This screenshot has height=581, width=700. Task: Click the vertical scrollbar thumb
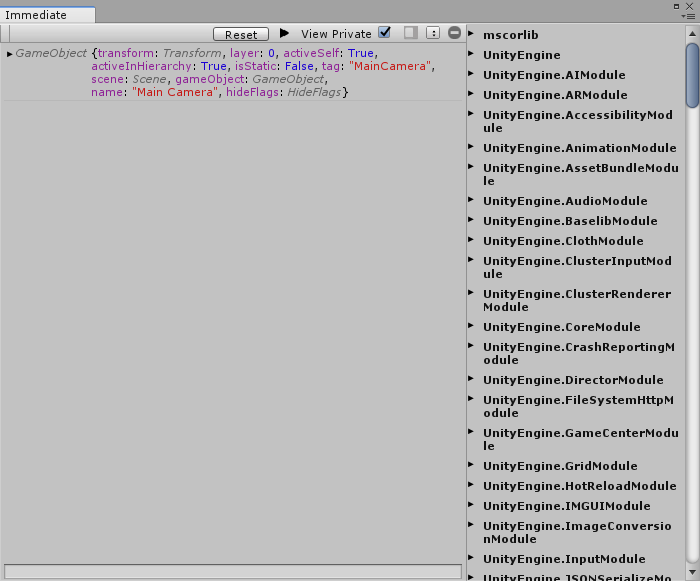coord(692,75)
